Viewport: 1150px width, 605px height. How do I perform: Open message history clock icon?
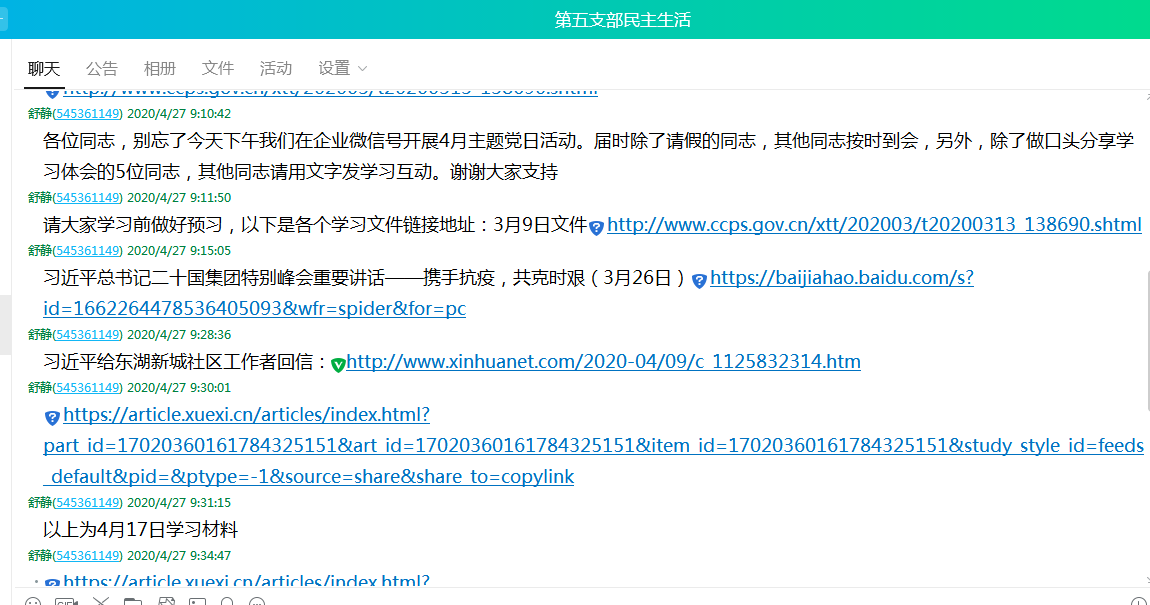pyautogui.click(x=1138, y=603)
